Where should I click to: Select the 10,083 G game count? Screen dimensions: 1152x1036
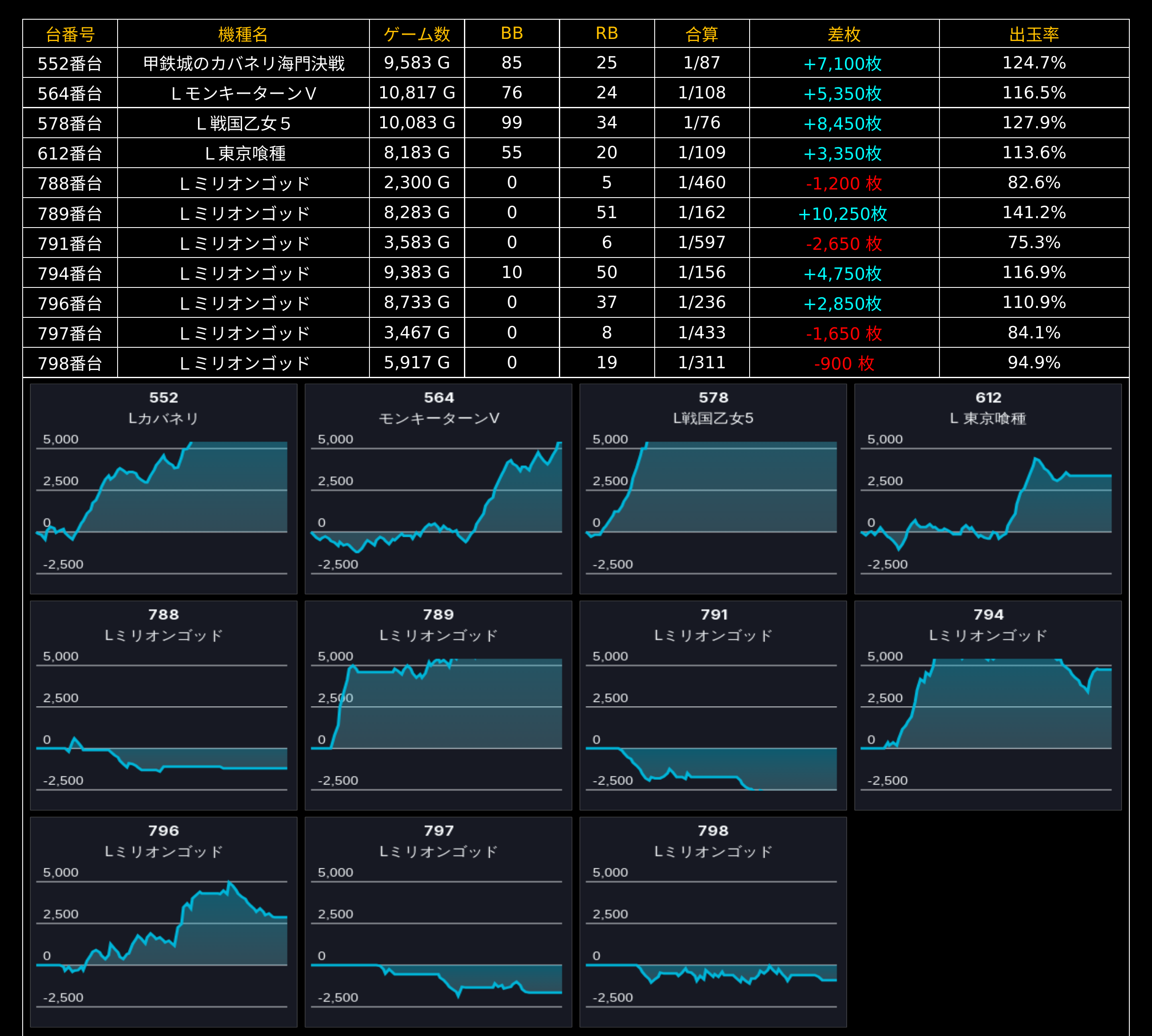pos(416,123)
